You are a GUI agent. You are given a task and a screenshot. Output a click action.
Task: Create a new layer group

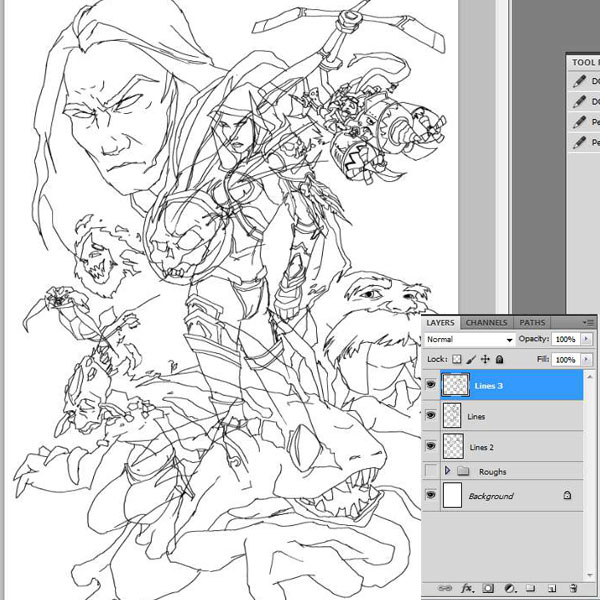[530, 588]
